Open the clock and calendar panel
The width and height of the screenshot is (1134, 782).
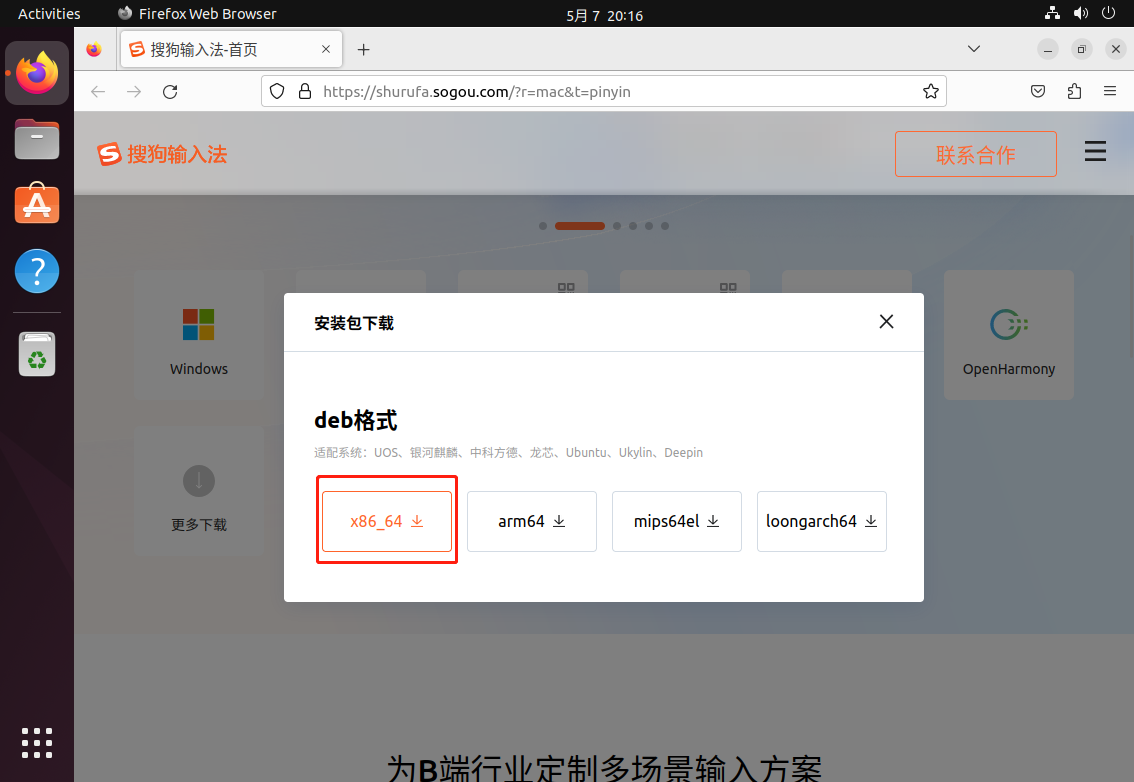coord(605,15)
